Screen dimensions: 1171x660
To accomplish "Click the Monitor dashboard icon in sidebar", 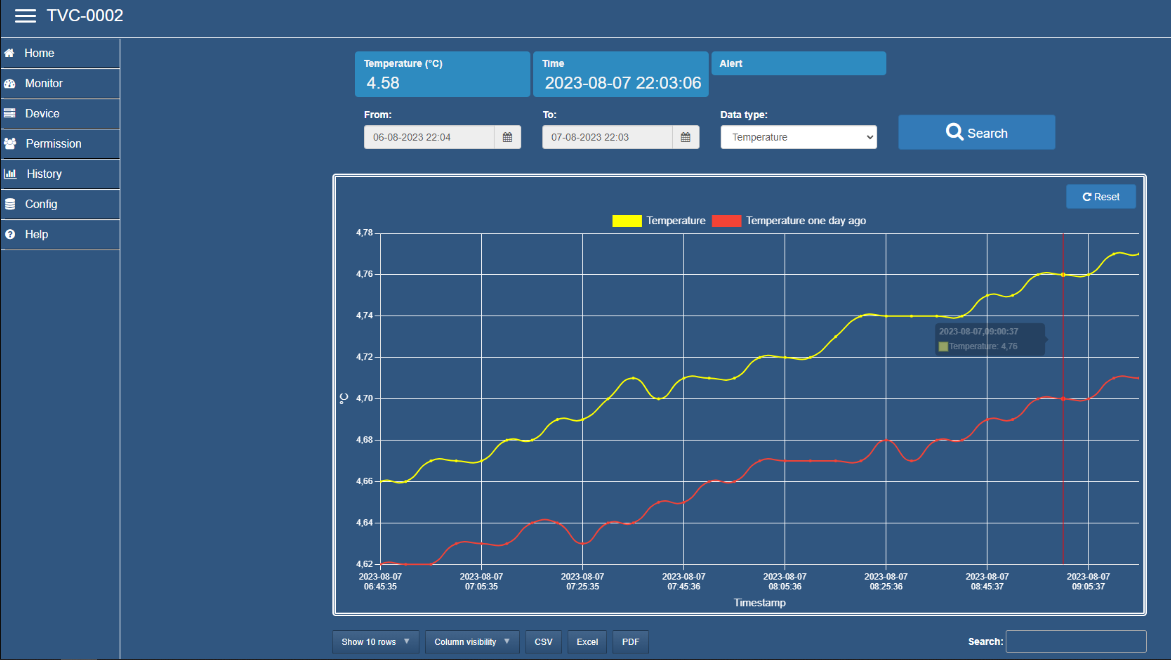I will (10, 84).
